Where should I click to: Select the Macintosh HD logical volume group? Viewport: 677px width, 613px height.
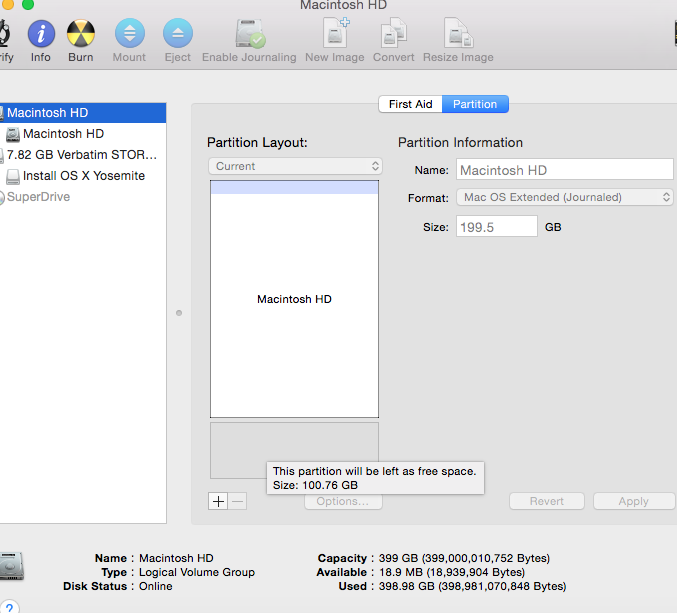83,113
